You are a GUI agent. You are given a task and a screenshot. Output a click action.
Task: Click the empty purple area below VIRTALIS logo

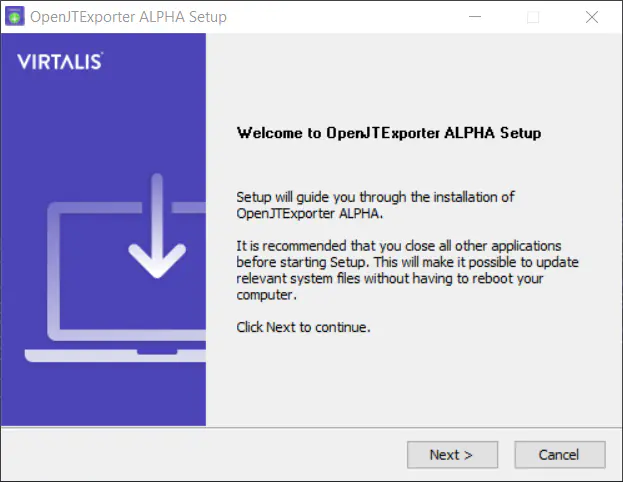pos(103,119)
